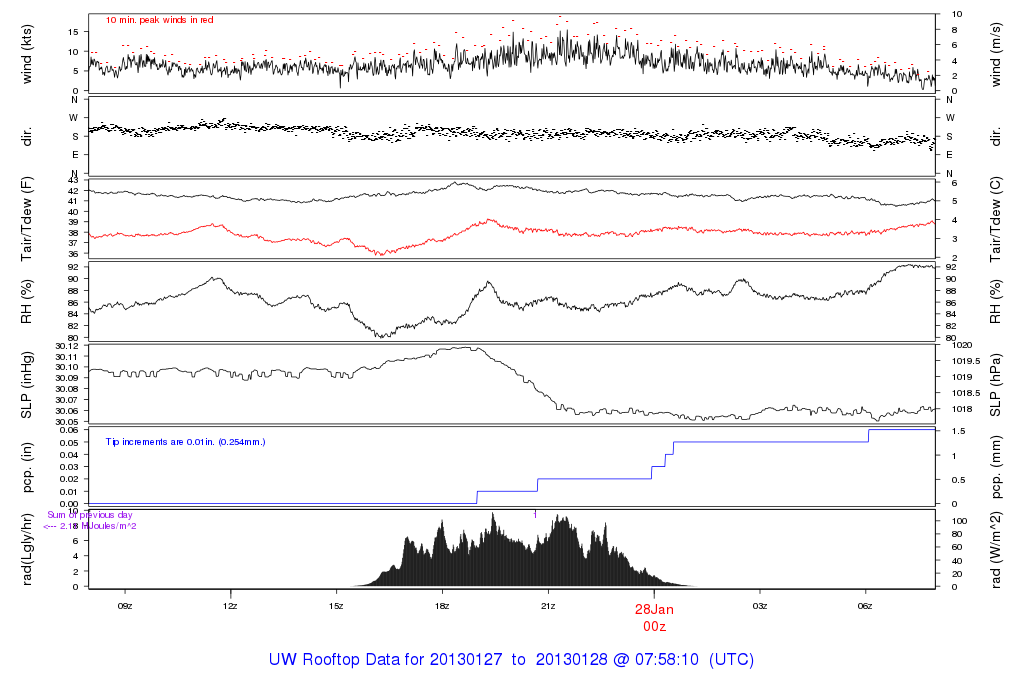Image resolution: width=1024 pixels, height=700 pixels.
Task: Click the 'SLP (hPa)' axis title
Action: (996, 385)
